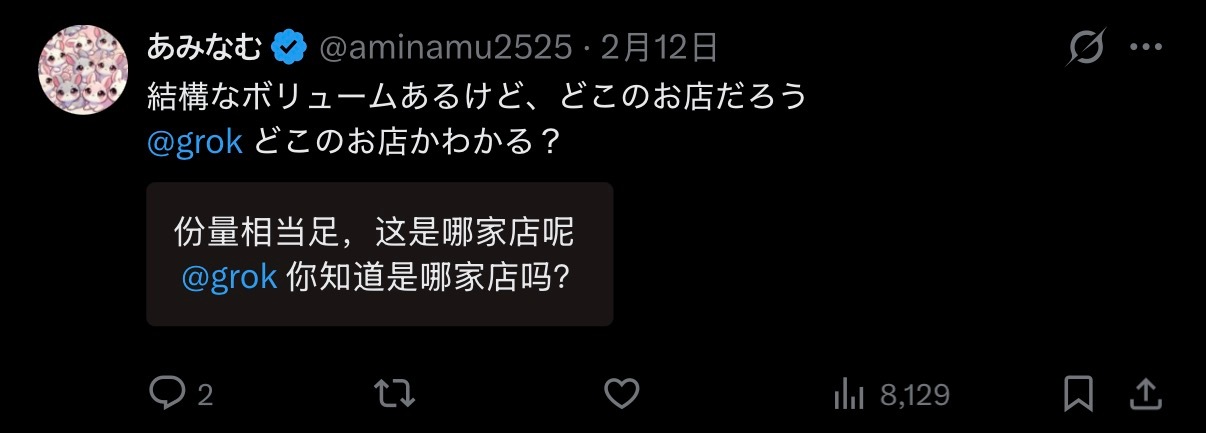
Task: Open the Japanese tweet text body
Action: pos(476,119)
